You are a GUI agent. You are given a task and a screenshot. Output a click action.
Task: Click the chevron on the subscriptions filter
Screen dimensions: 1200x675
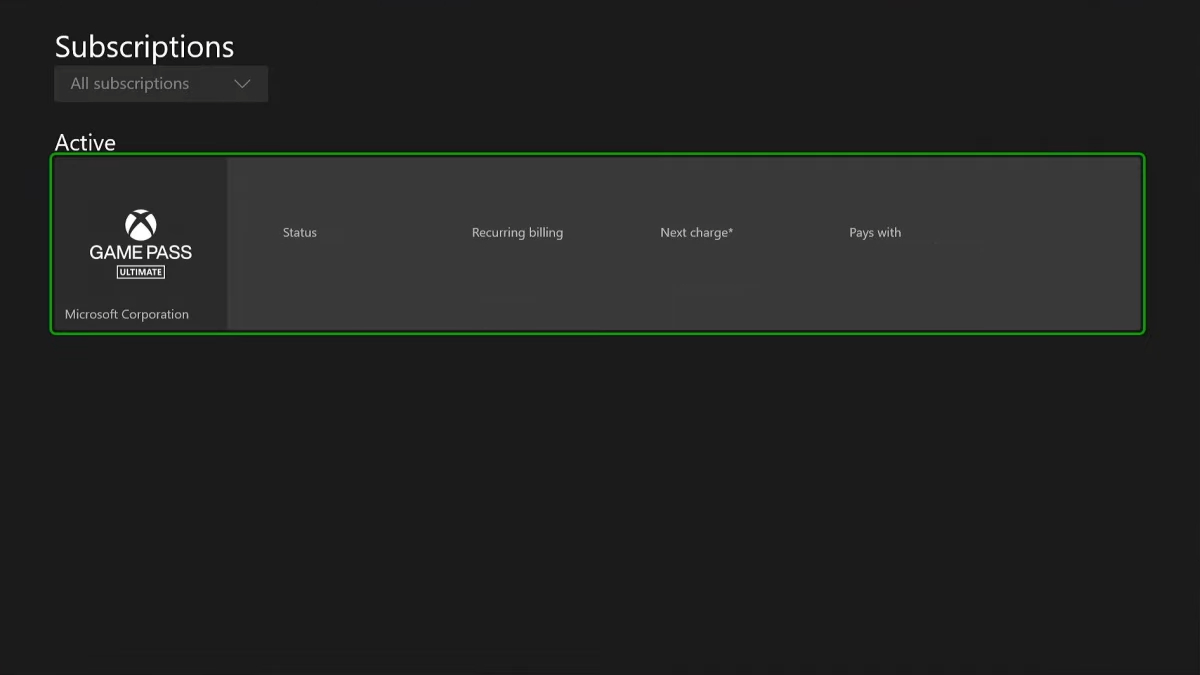click(x=242, y=84)
